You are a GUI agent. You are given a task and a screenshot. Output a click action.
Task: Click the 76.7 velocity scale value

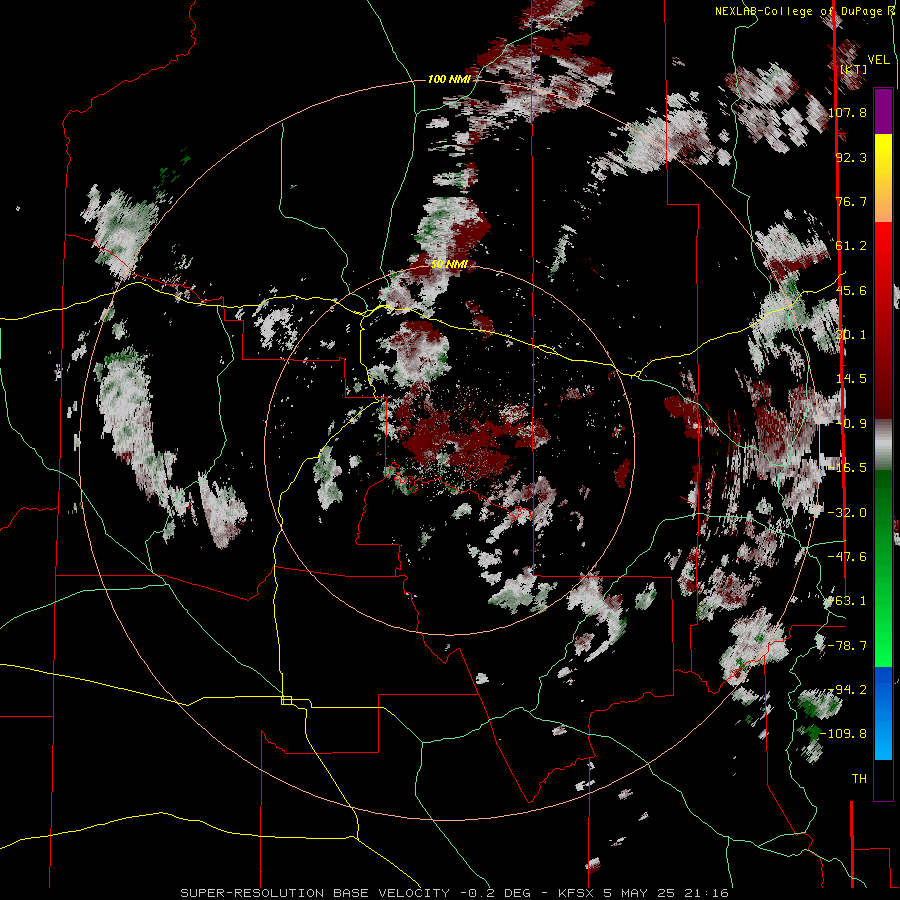851,201
